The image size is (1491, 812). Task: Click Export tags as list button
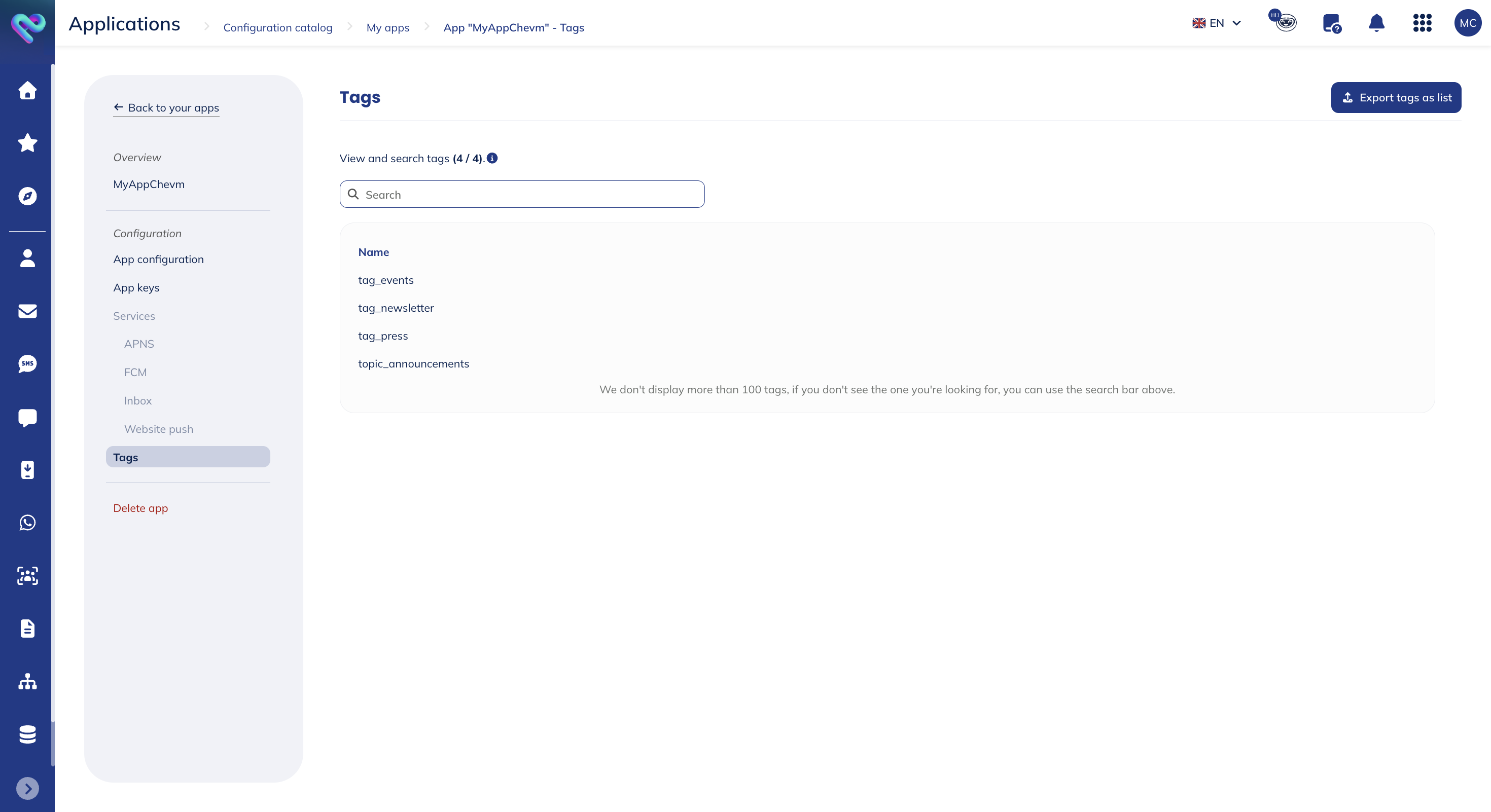[x=1396, y=97]
